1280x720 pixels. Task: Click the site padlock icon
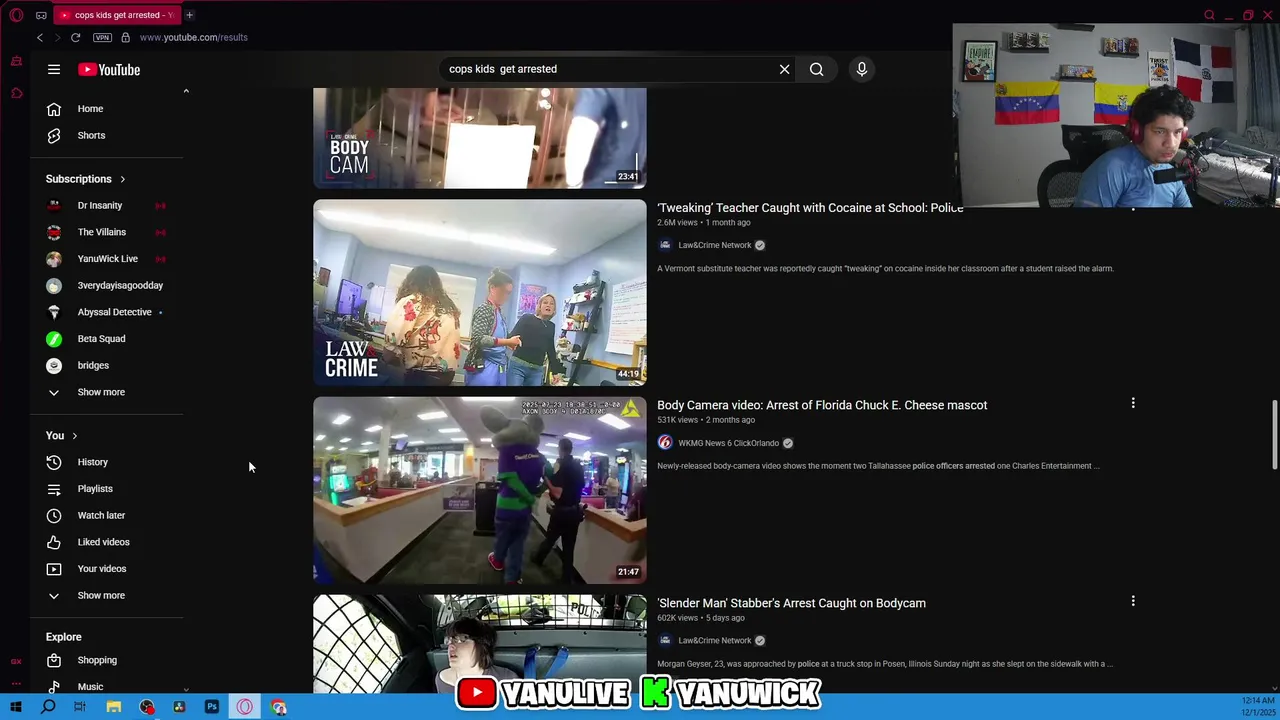(x=125, y=37)
